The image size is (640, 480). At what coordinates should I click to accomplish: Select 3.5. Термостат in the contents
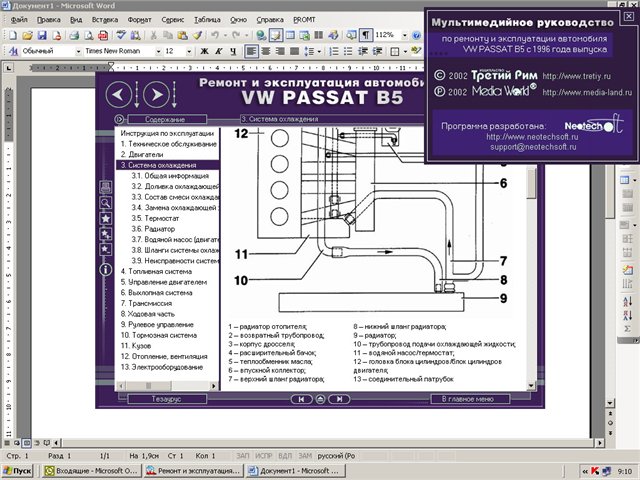click(155, 218)
